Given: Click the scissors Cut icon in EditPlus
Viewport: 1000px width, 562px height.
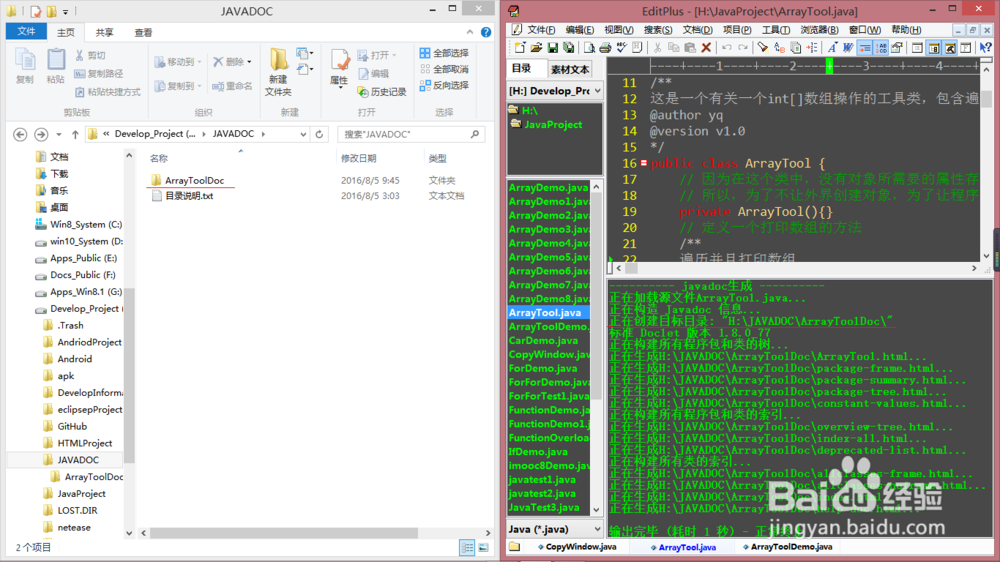Looking at the screenshot, I should pos(658,48).
